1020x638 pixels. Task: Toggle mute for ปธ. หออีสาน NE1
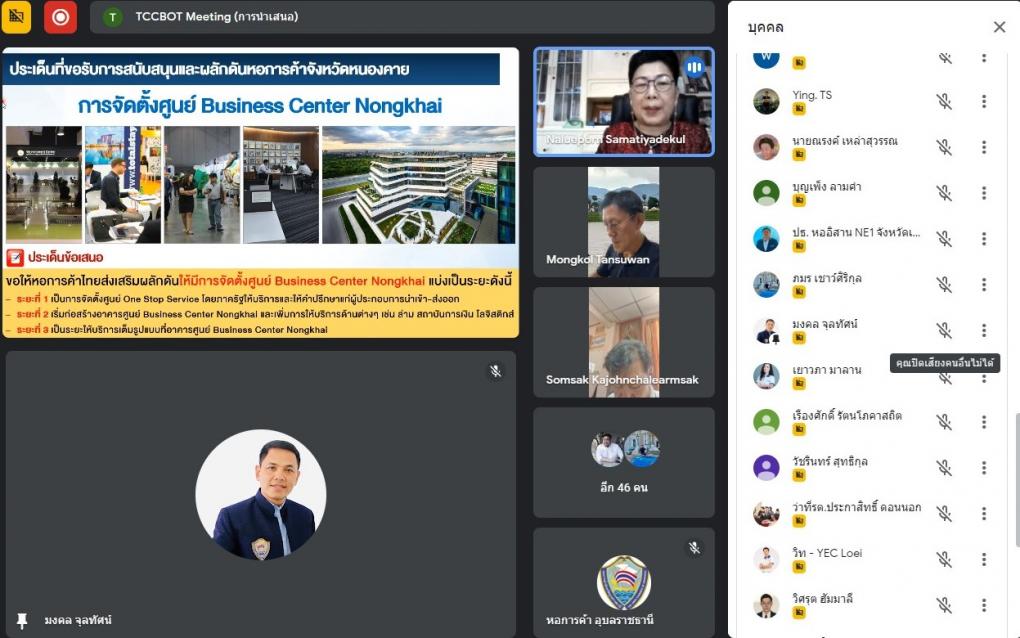(x=945, y=239)
